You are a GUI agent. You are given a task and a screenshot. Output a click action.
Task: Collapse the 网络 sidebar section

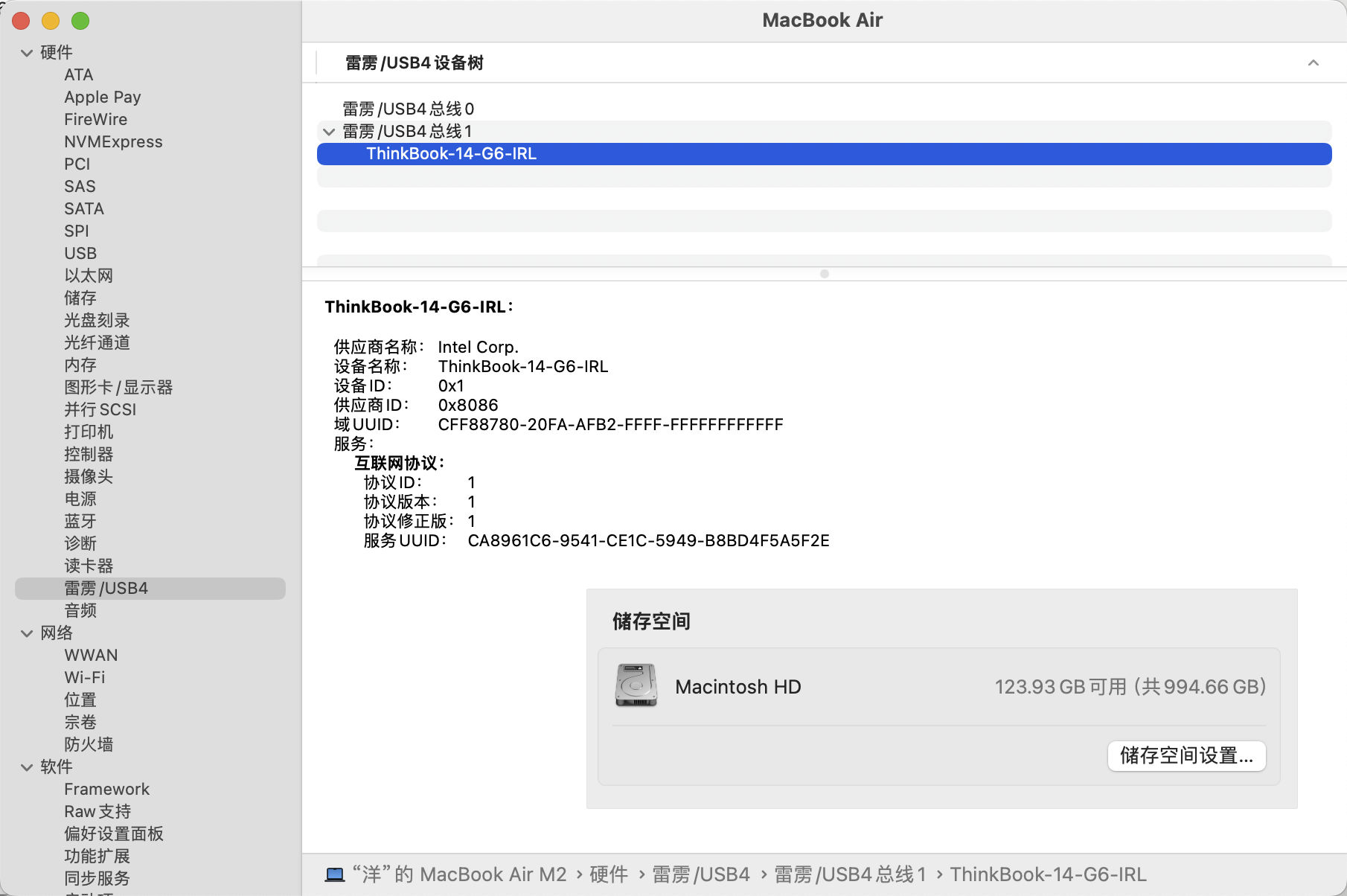pyautogui.click(x=27, y=633)
